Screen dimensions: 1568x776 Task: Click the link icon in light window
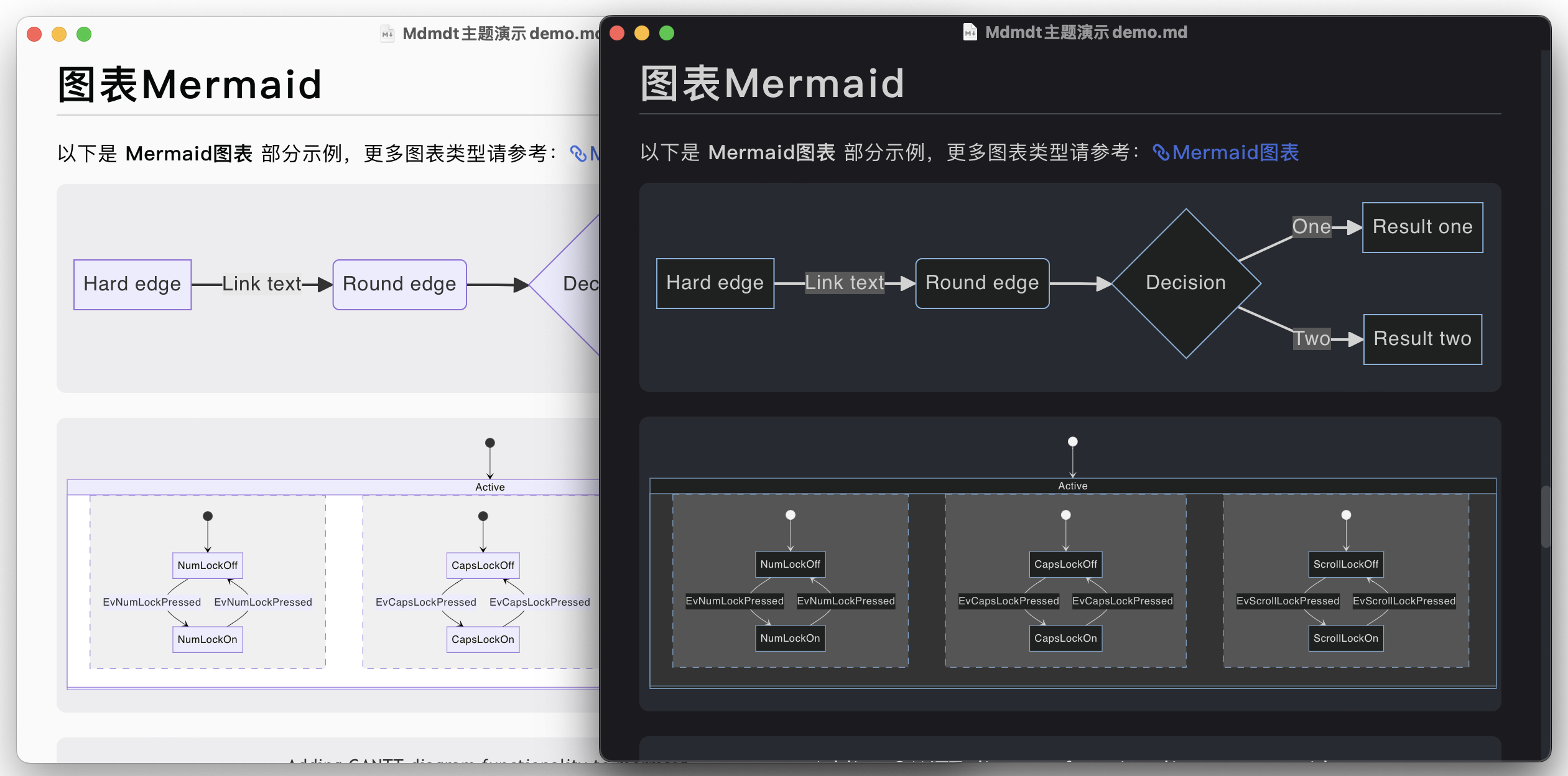(x=578, y=154)
